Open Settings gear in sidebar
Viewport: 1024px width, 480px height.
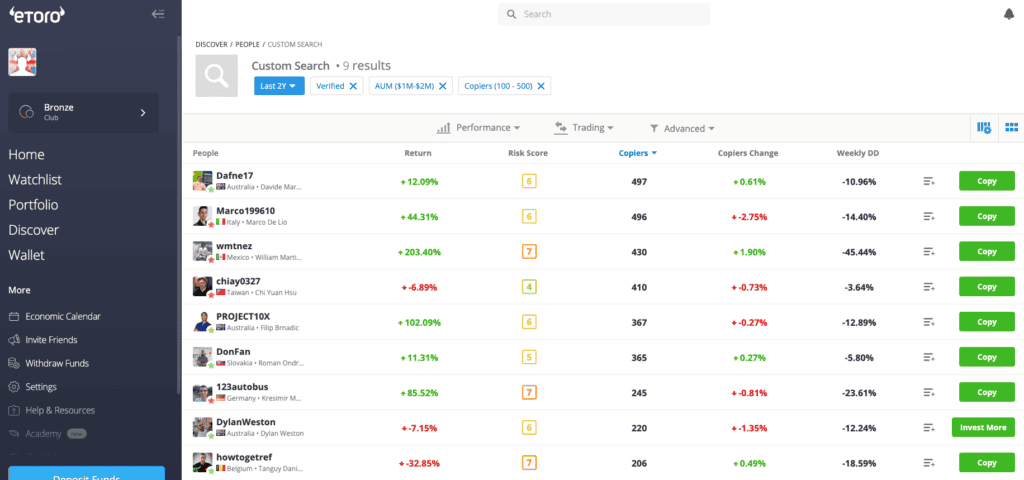[x=15, y=387]
